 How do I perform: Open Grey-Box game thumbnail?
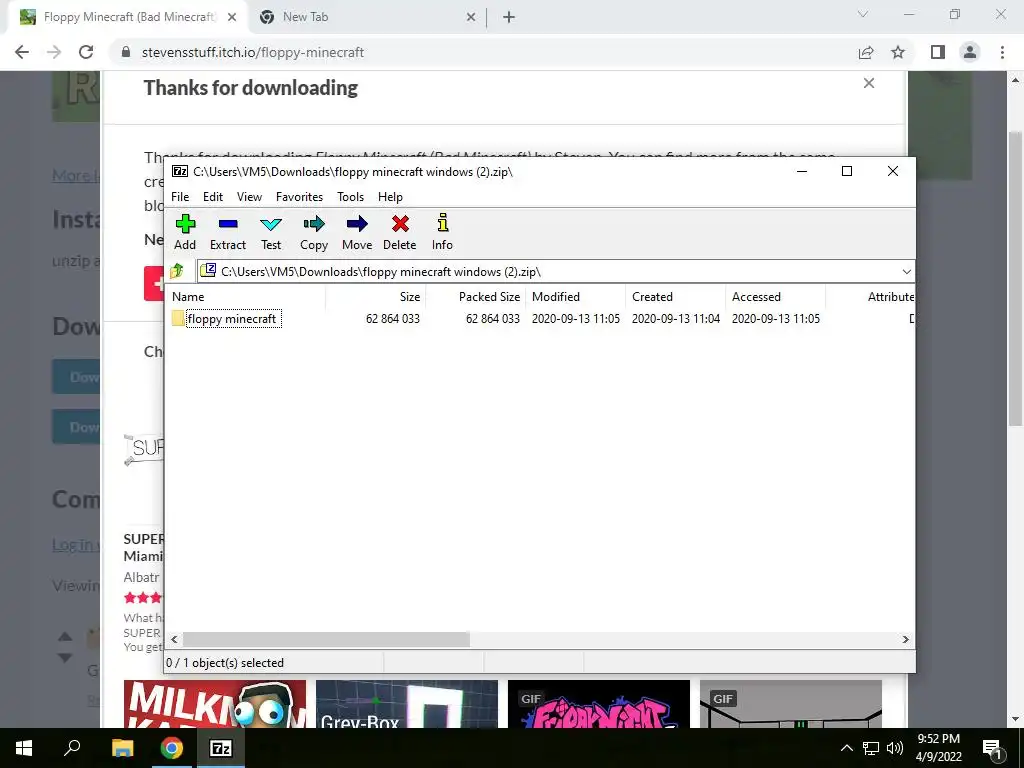[406, 704]
